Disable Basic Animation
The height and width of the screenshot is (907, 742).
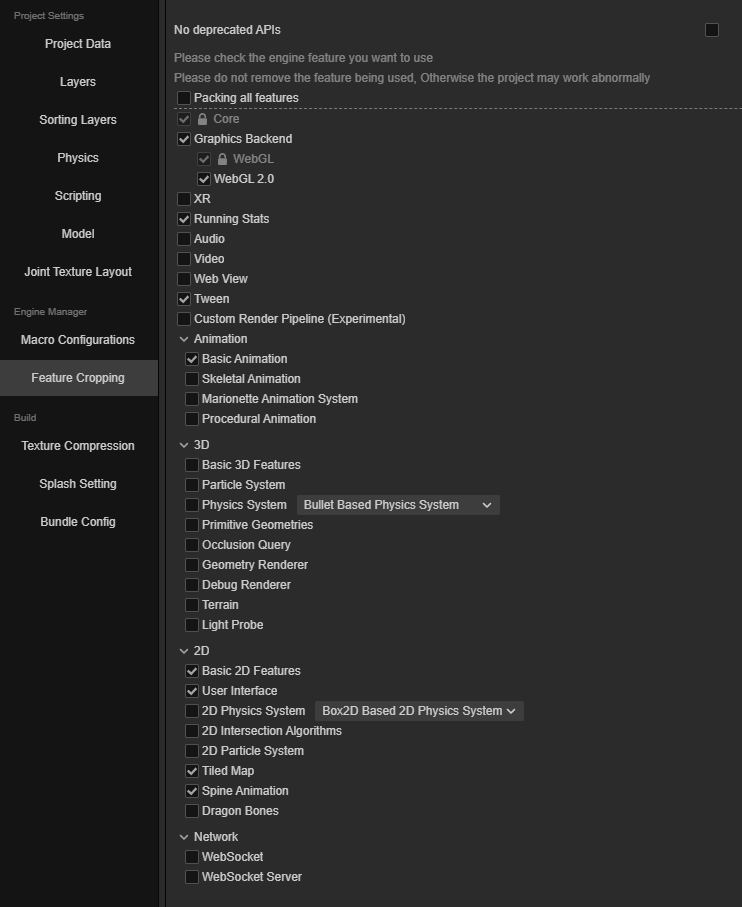point(191,358)
